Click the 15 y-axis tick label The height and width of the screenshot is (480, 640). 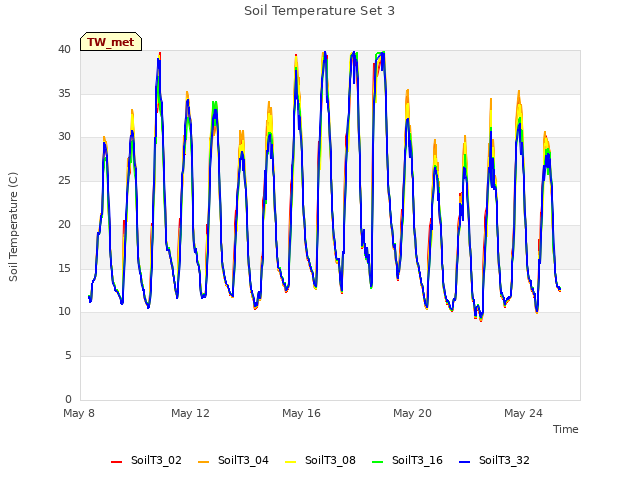(64, 268)
